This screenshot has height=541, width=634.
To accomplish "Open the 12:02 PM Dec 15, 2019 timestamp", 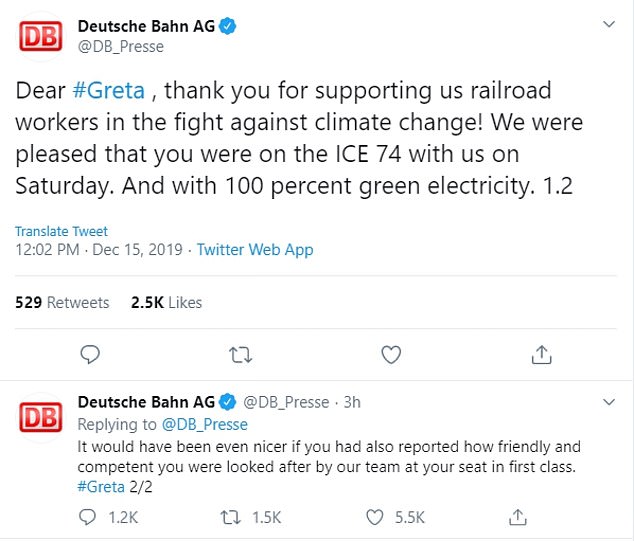I will click(97, 250).
